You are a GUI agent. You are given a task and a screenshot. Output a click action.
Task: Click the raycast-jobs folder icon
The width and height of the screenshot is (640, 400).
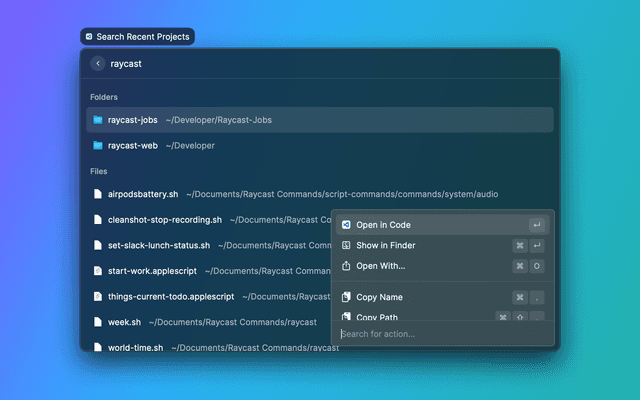click(x=98, y=120)
